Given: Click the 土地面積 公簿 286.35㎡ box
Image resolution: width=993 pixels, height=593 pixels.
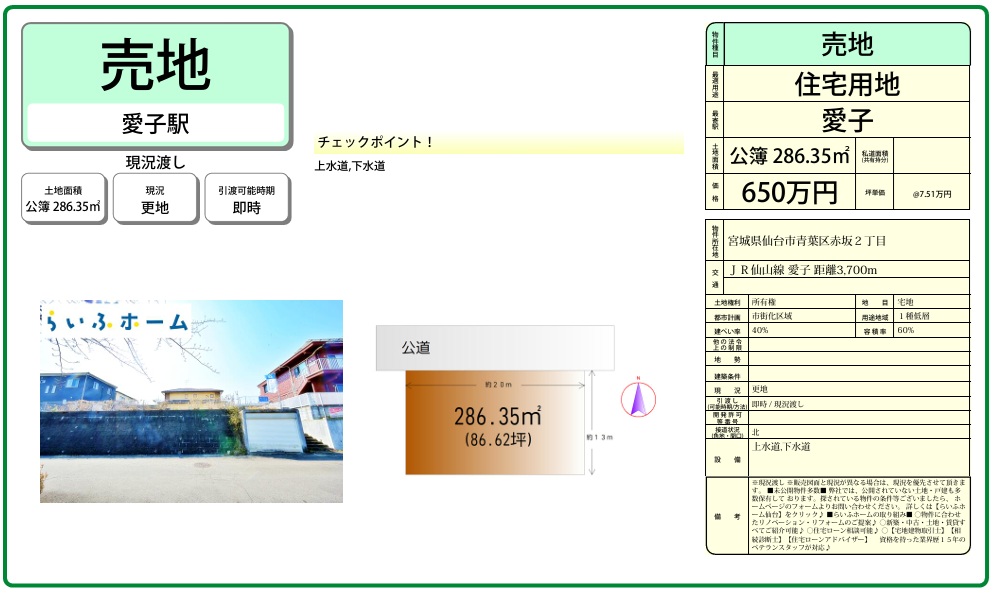Looking at the screenshot, I should point(63,199).
